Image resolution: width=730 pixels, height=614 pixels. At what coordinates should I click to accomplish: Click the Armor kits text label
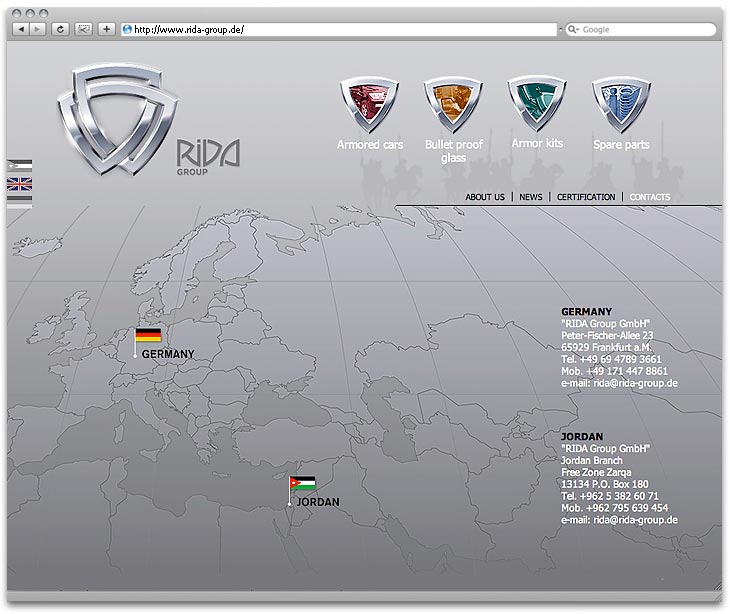pos(537,143)
